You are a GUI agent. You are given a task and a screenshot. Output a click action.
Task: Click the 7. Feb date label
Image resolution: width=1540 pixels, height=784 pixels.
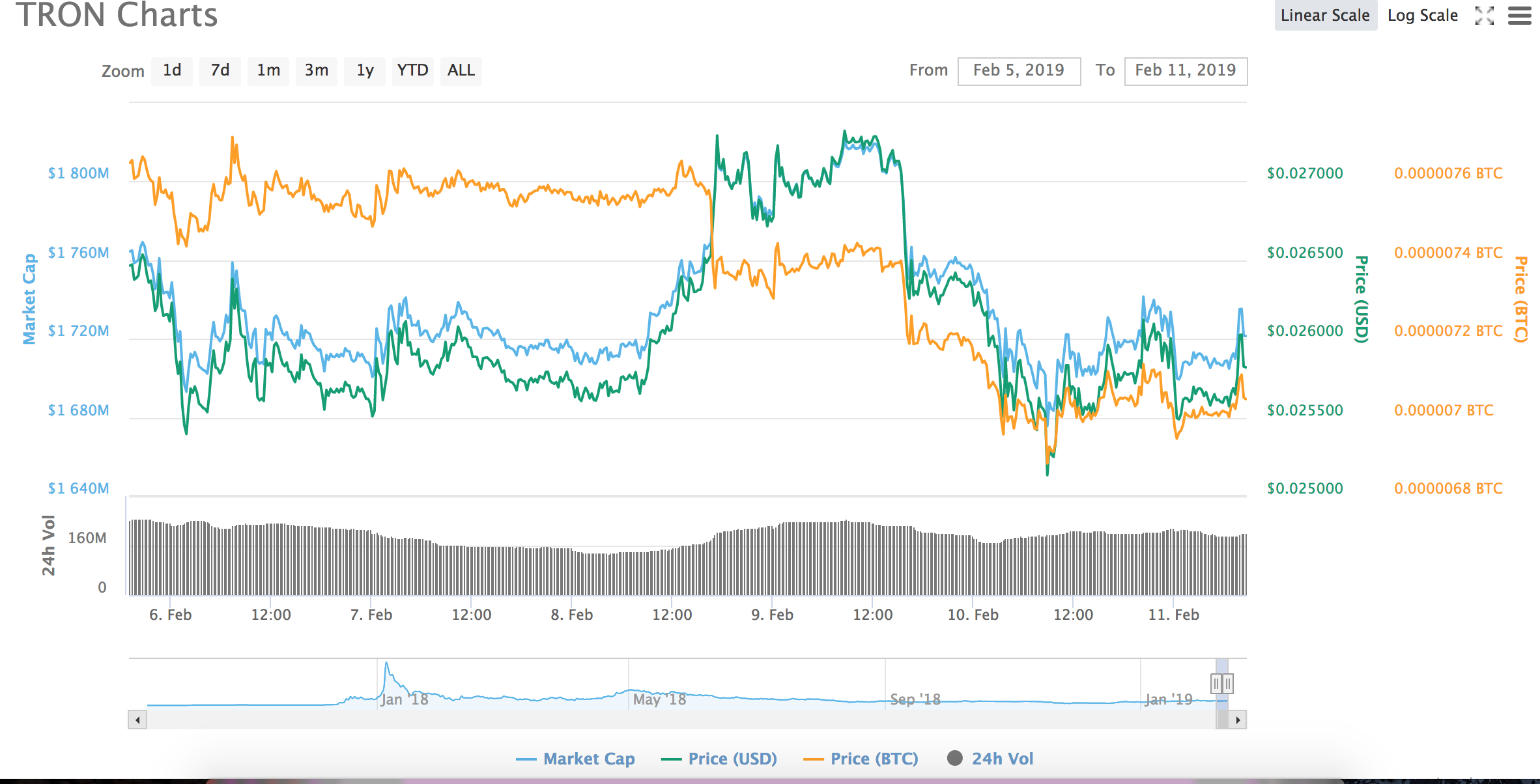pyautogui.click(x=371, y=615)
